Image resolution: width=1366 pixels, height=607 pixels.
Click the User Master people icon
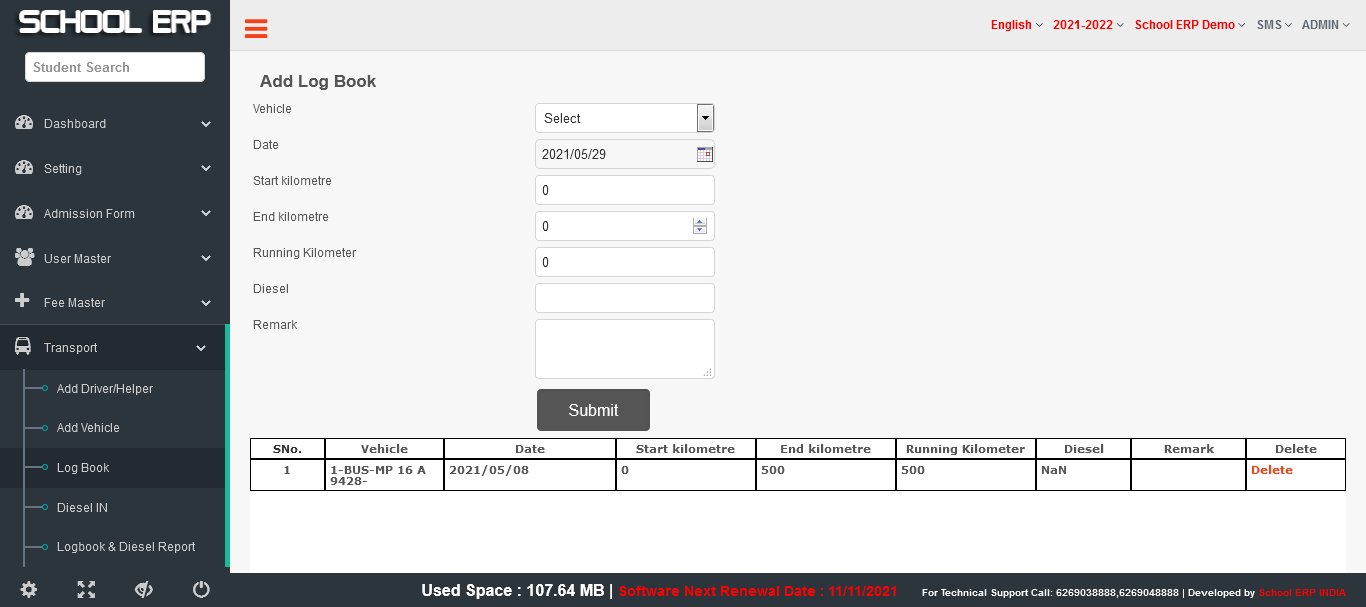click(24, 258)
